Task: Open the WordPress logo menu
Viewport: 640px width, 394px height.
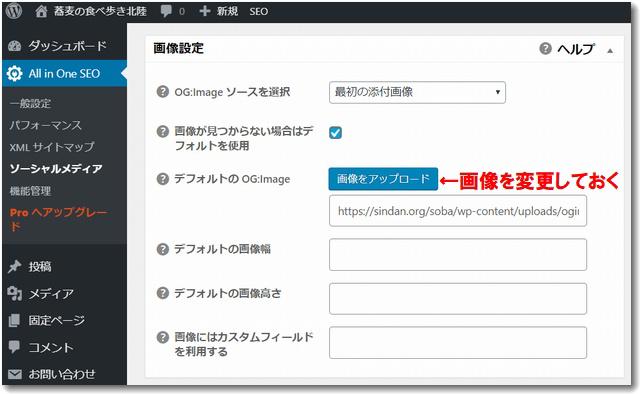Action: (x=14, y=11)
